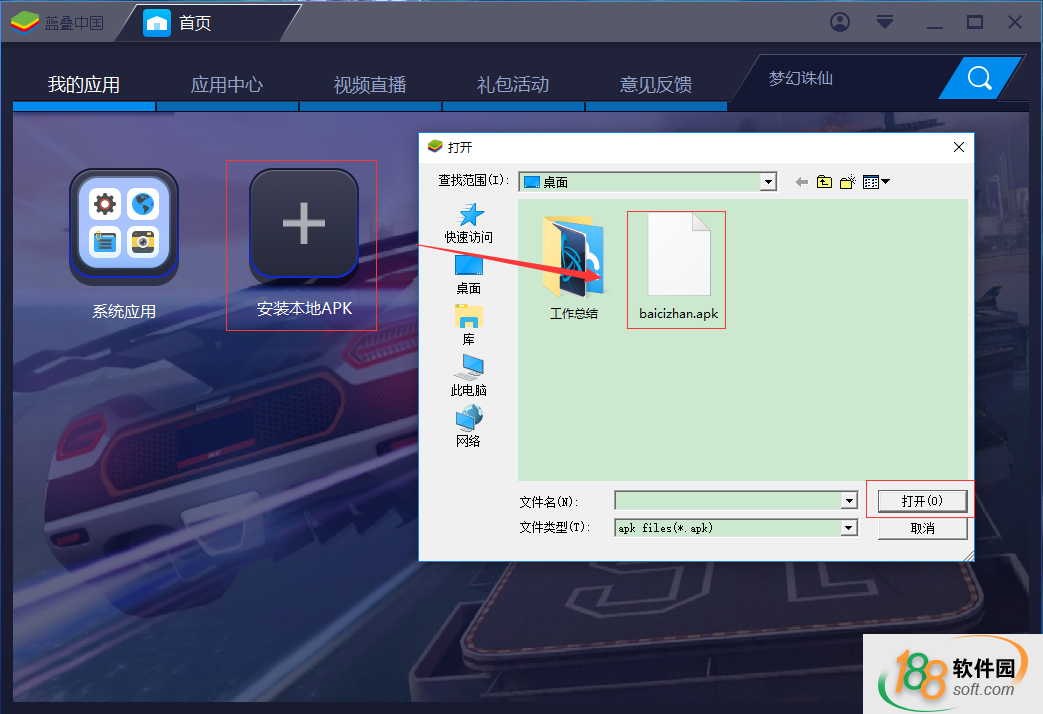Create a new folder in the dialog
1043x714 pixels.
[848, 182]
